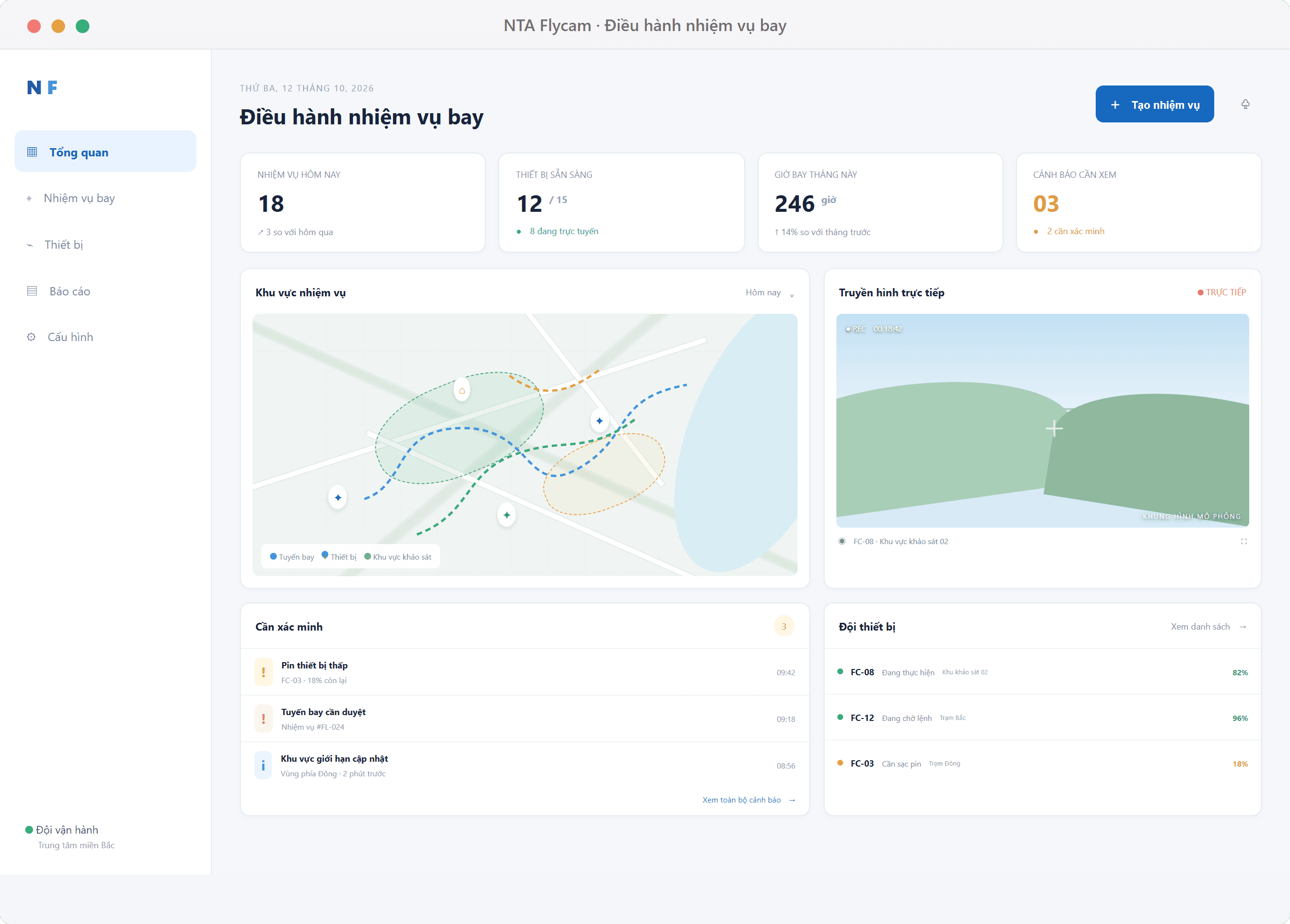1290x924 pixels.
Task: Click the 82% battery value for FC-08
Action: point(1240,672)
